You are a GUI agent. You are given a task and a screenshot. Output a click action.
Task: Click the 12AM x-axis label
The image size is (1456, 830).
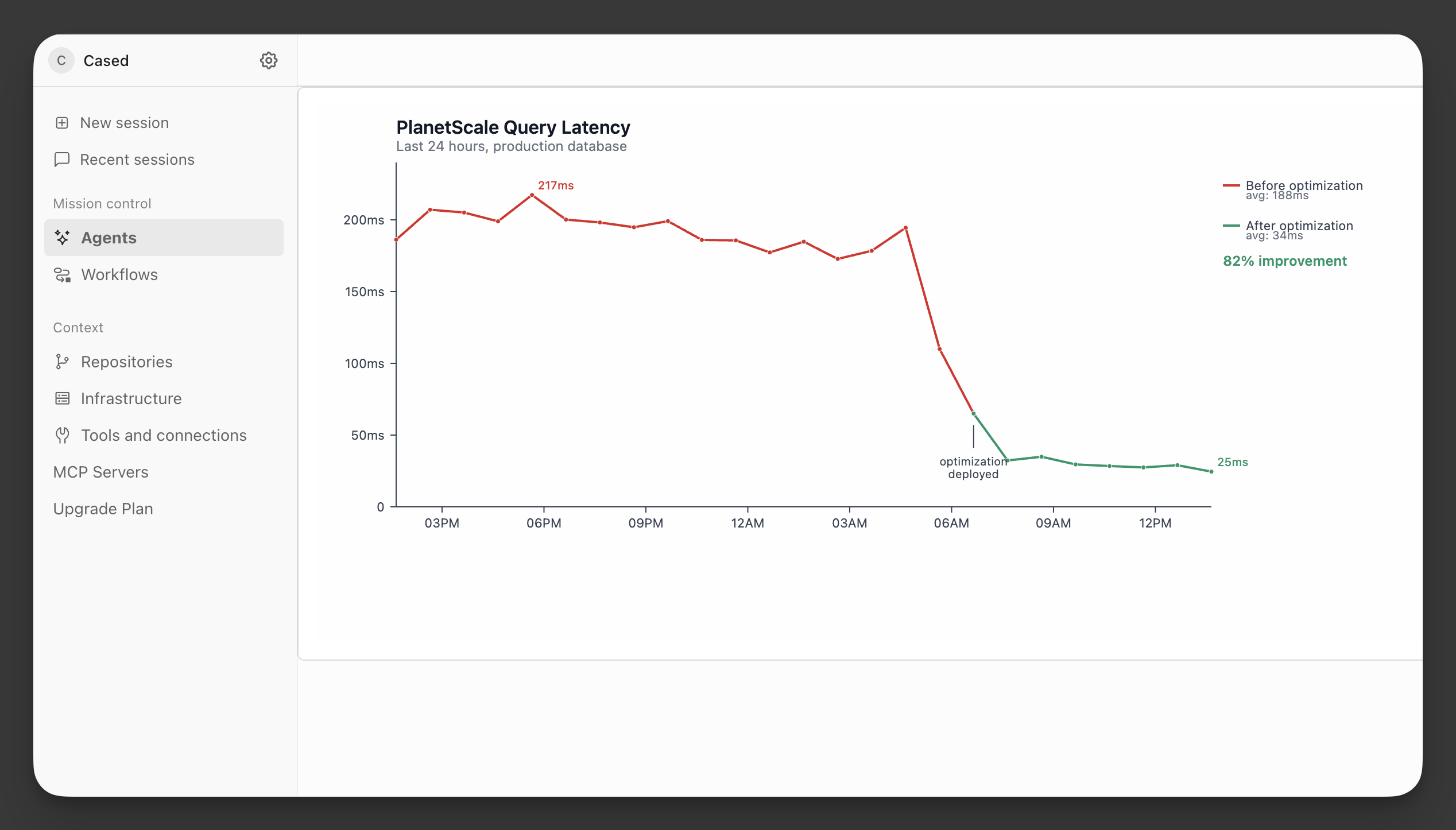pos(748,523)
